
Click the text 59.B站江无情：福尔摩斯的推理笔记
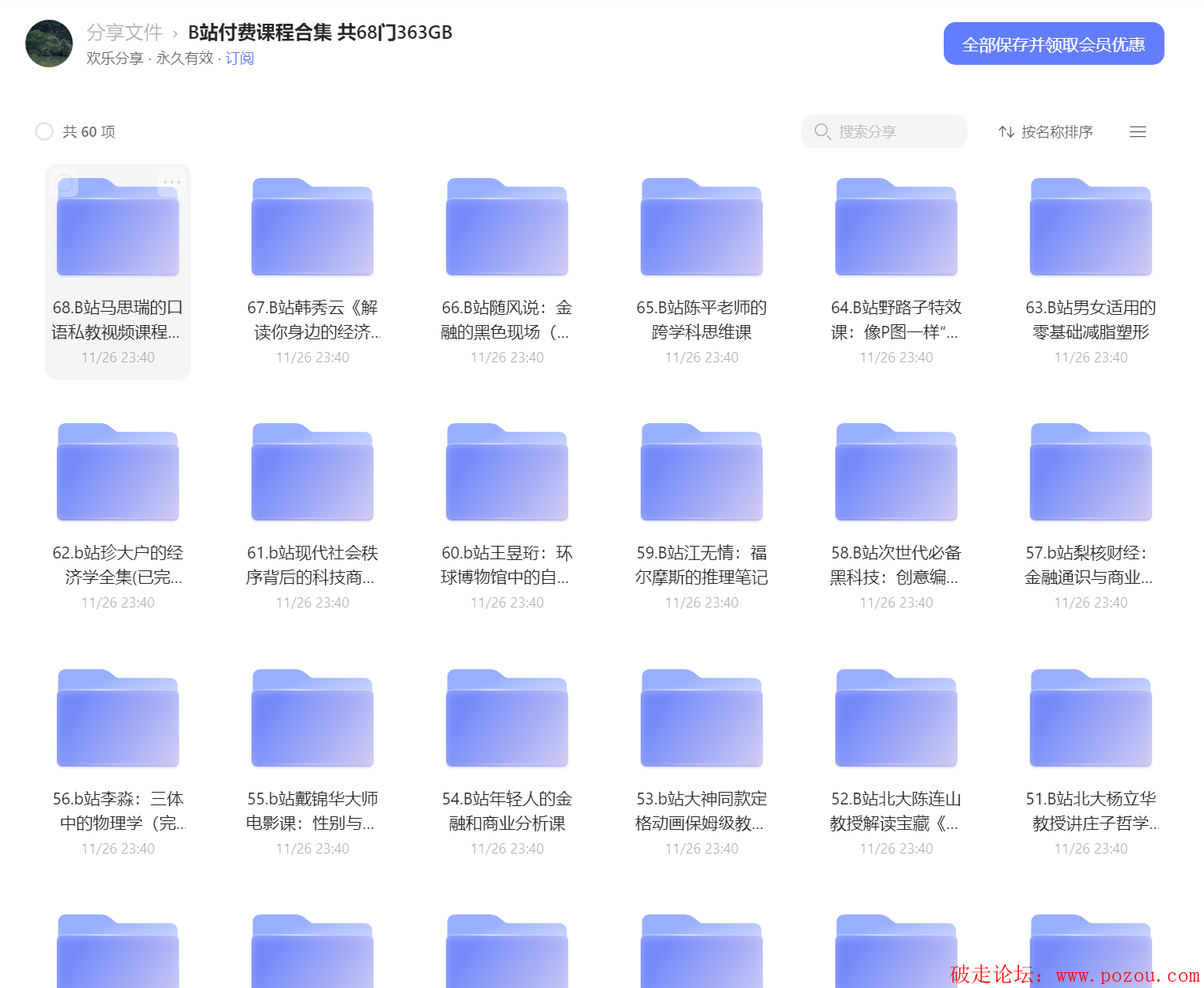(702, 565)
